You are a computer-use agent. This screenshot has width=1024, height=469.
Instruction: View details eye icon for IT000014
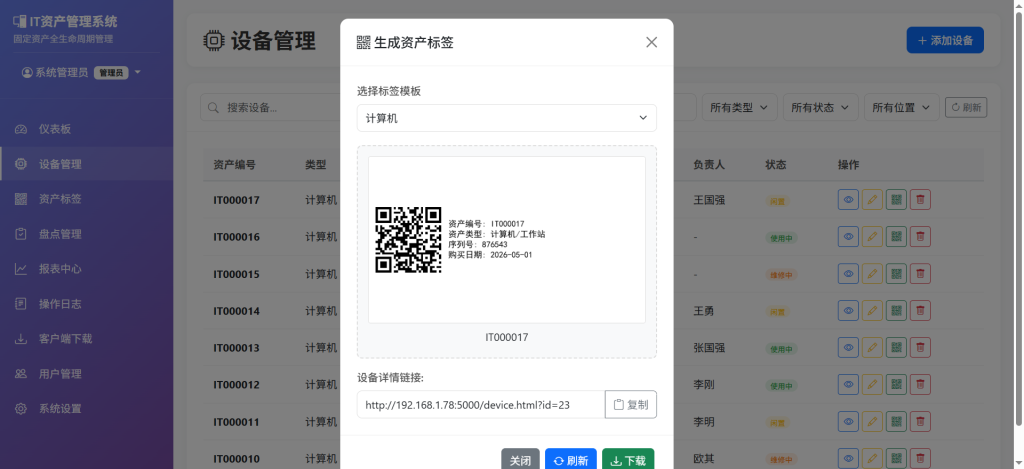[x=848, y=311]
